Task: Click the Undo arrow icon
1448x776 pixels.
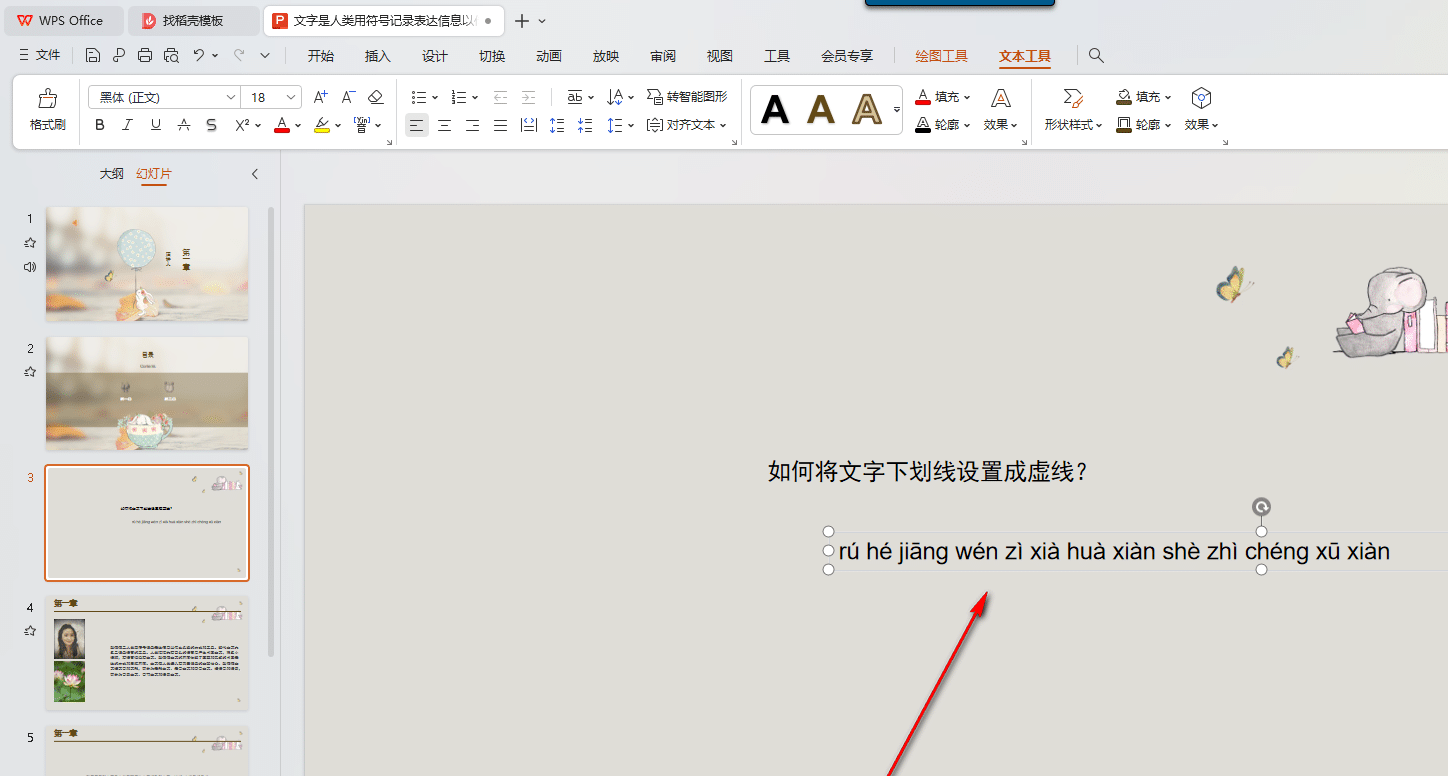Action: pyautogui.click(x=199, y=56)
